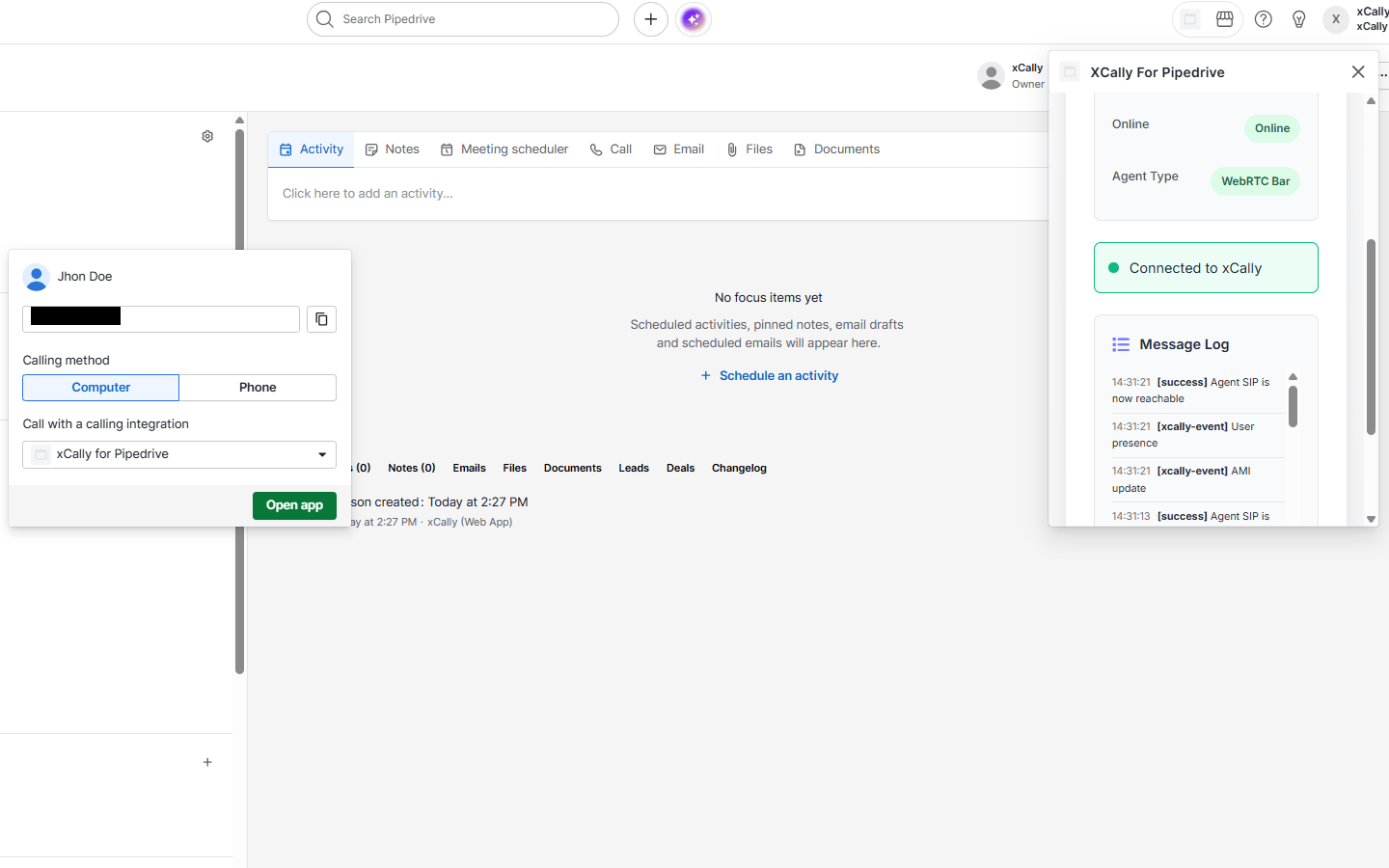Open the help question mark icon

pos(1264,19)
